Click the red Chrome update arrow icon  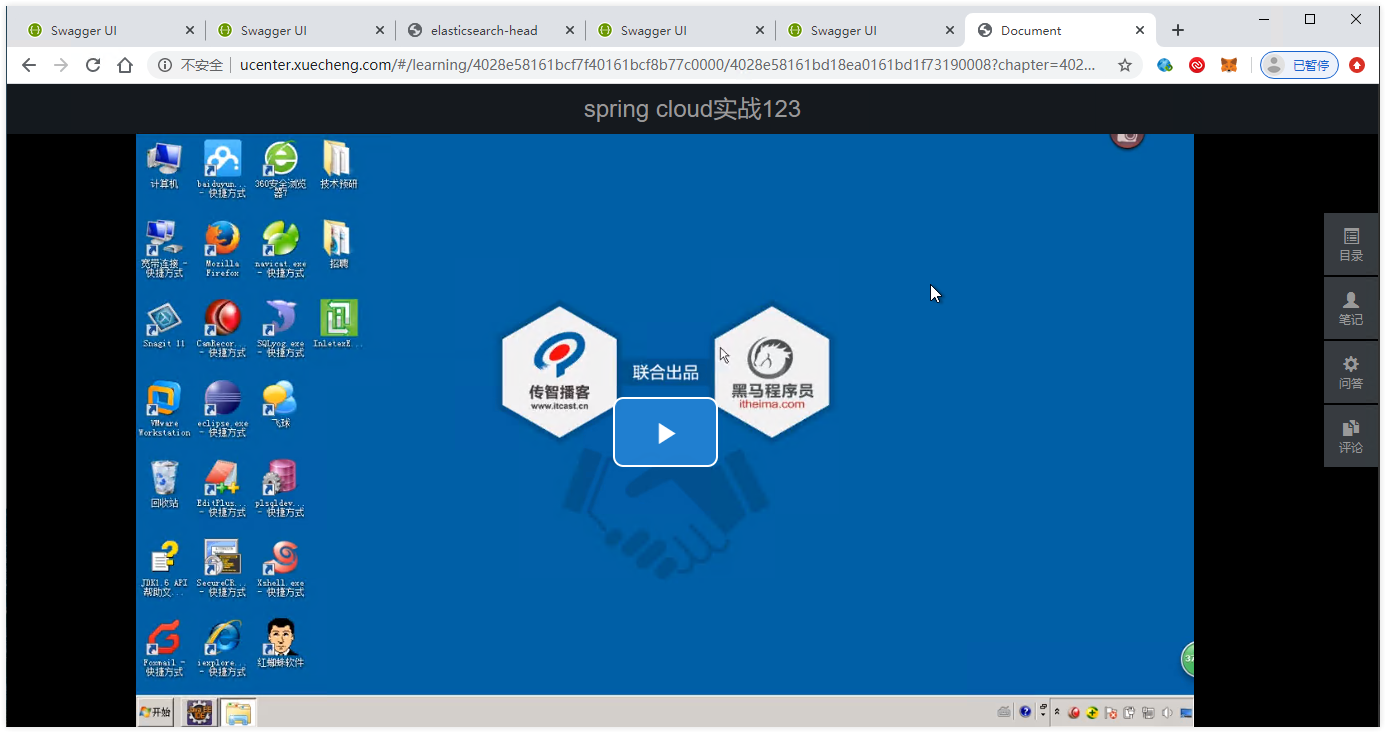(1357, 65)
